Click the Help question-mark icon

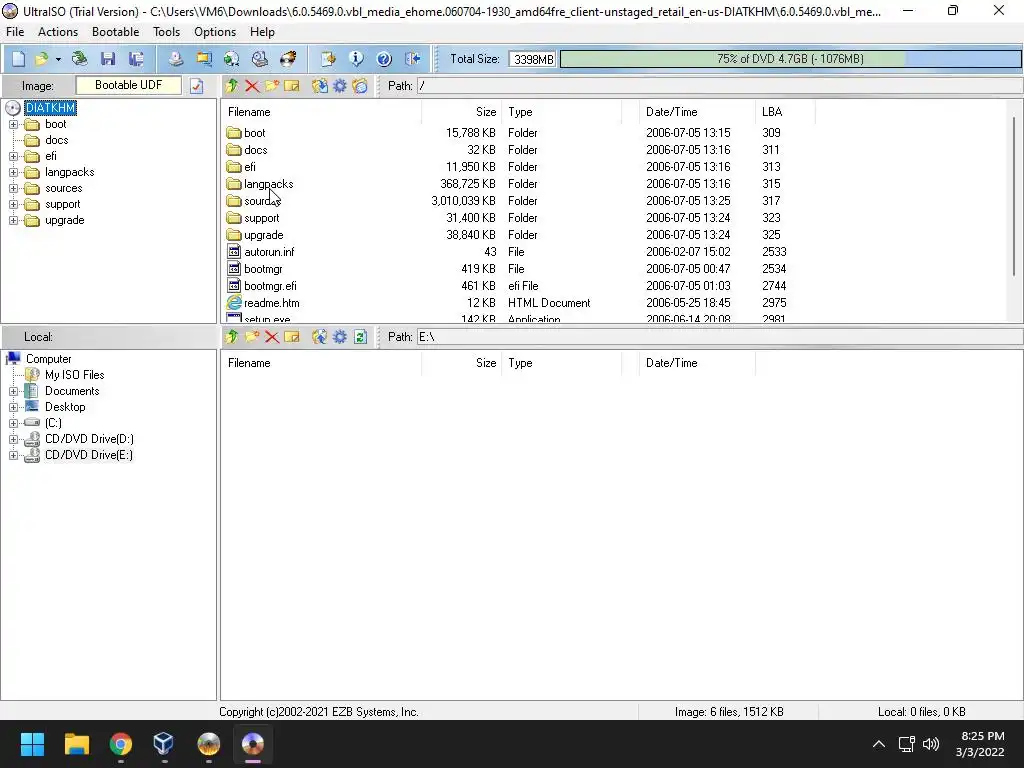point(384,59)
